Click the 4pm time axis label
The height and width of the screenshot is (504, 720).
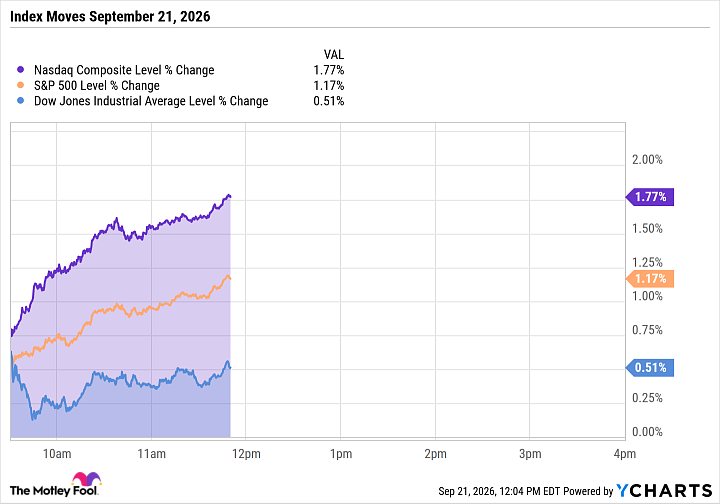[625, 454]
